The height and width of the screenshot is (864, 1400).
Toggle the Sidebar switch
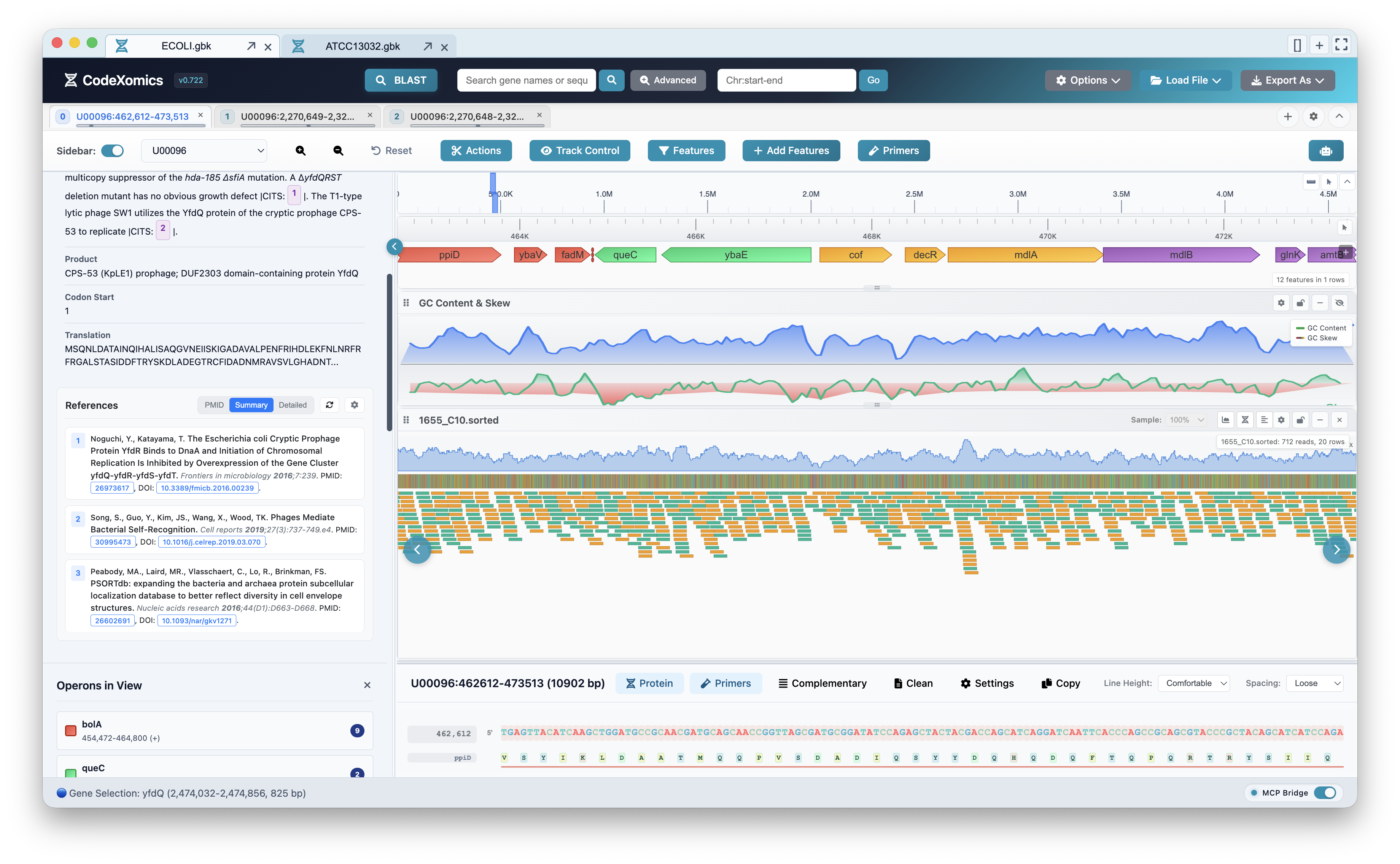click(x=113, y=151)
